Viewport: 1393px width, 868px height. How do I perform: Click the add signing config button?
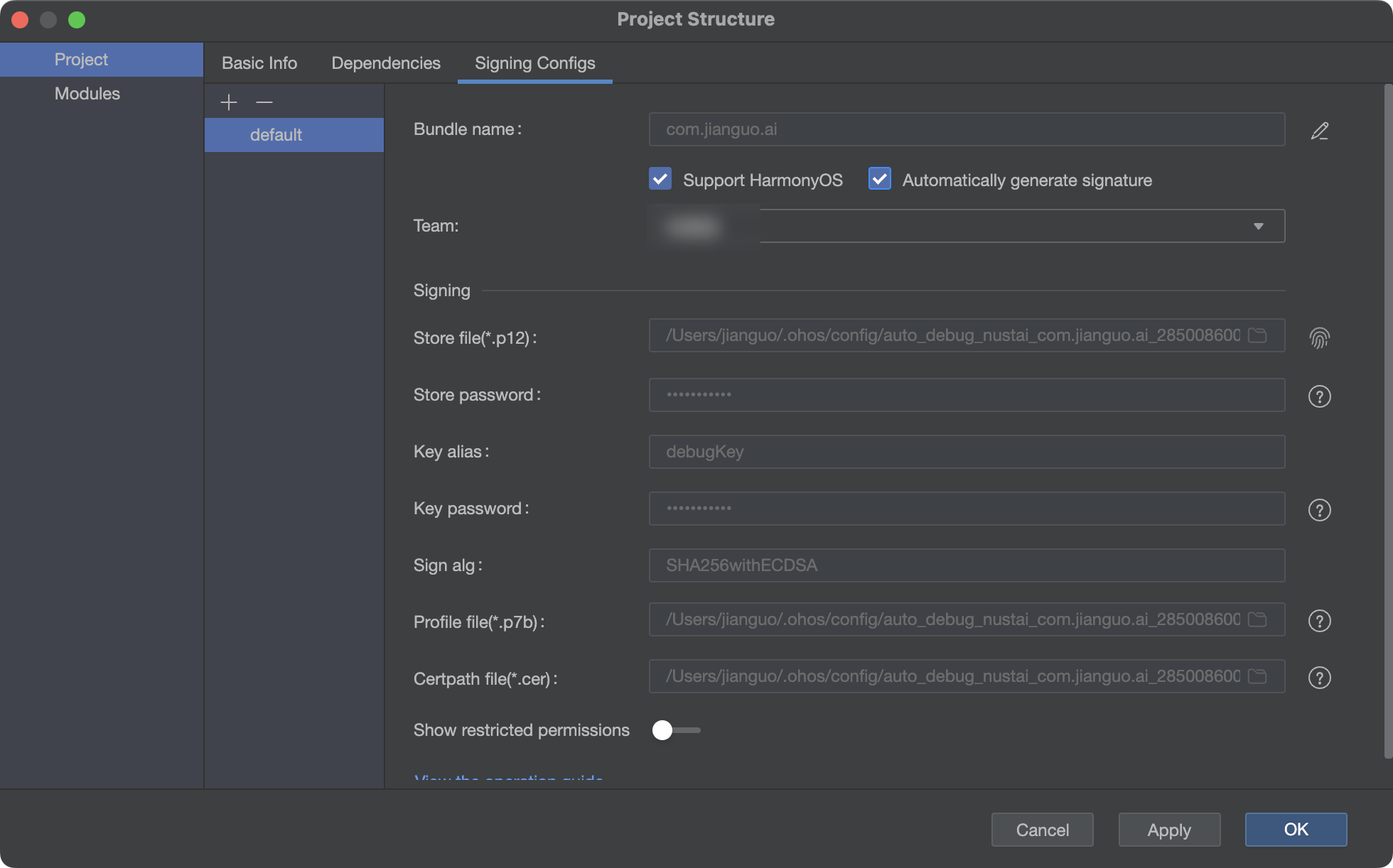[228, 101]
